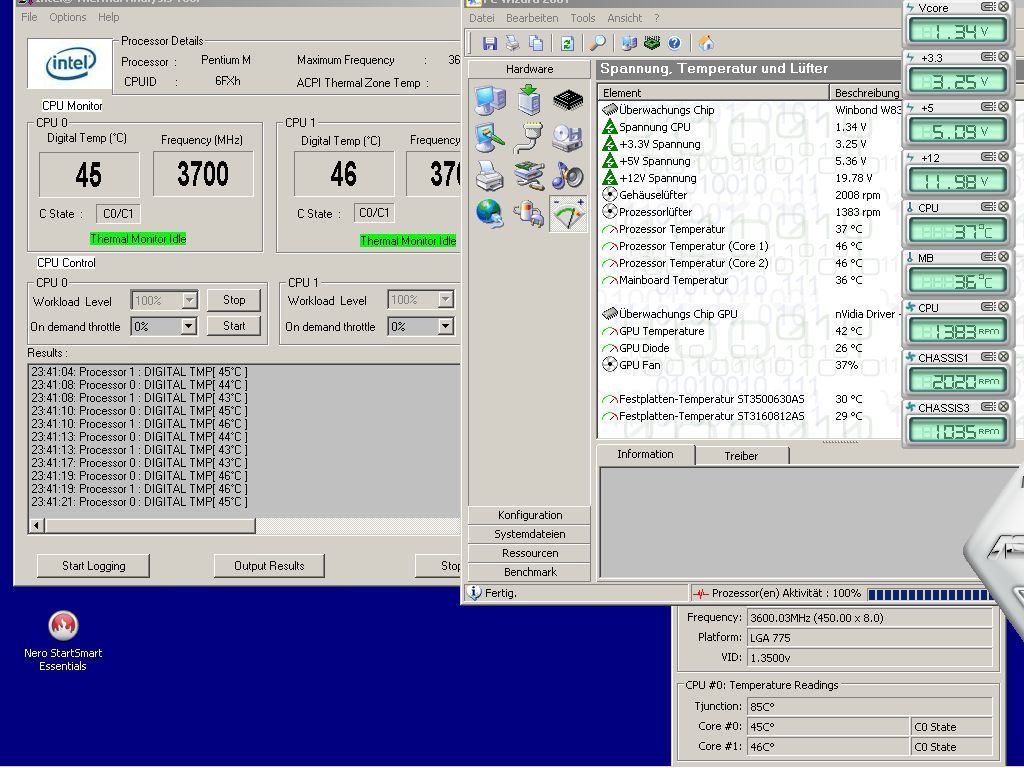Expand the Ressourcen section
The width and height of the screenshot is (1024, 768).
[x=530, y=553]
